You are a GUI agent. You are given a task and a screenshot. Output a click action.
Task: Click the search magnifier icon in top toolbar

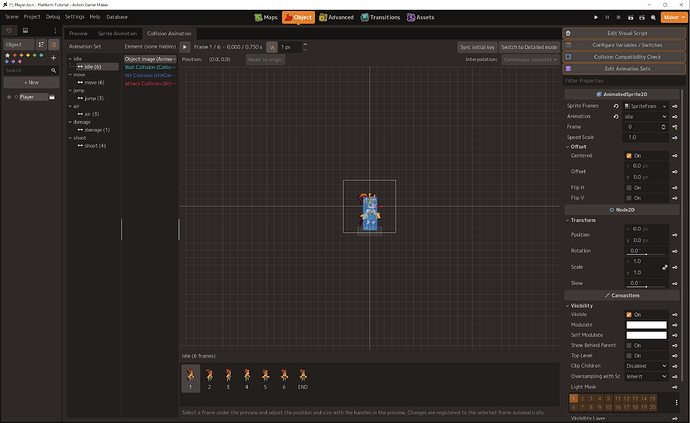[x=653, y=17]
